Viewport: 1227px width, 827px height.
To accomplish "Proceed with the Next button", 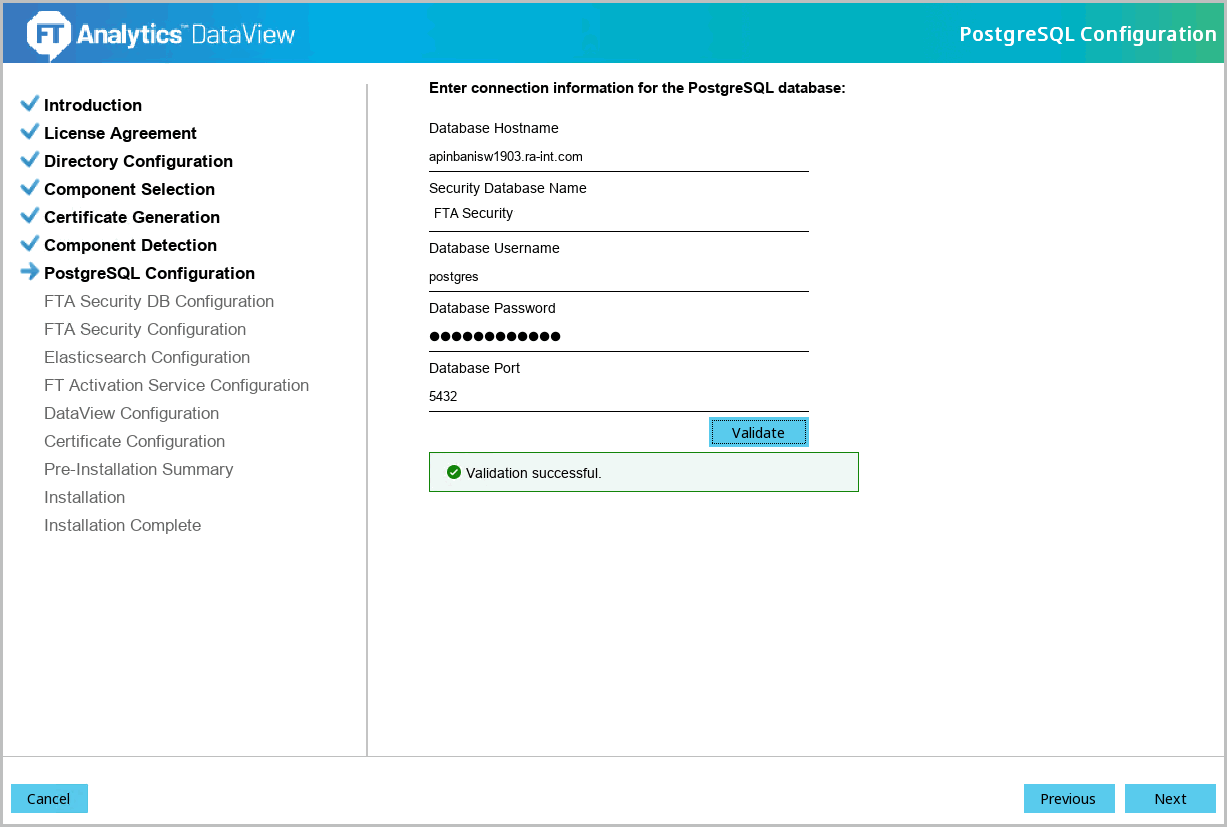I will pos(1169,799).
